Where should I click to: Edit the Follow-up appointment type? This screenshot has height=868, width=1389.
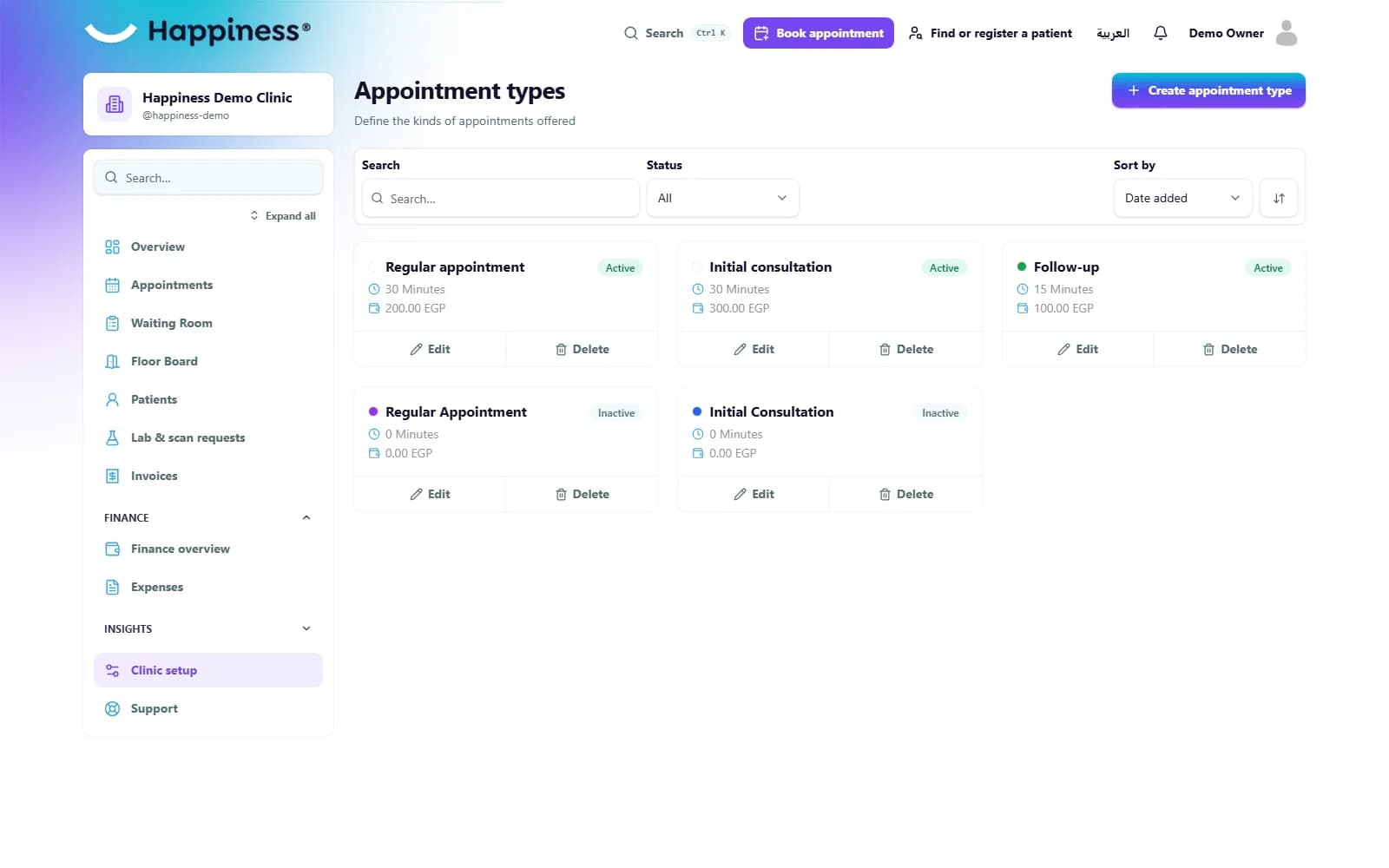(x=1077, y=349)
